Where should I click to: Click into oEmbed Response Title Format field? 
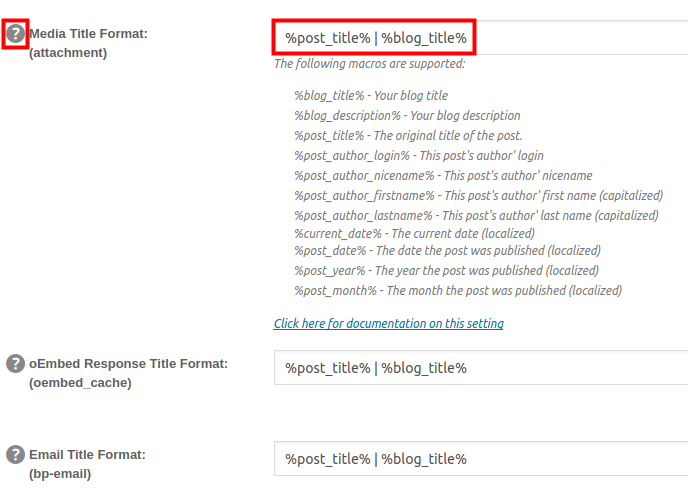coord(480,368)
